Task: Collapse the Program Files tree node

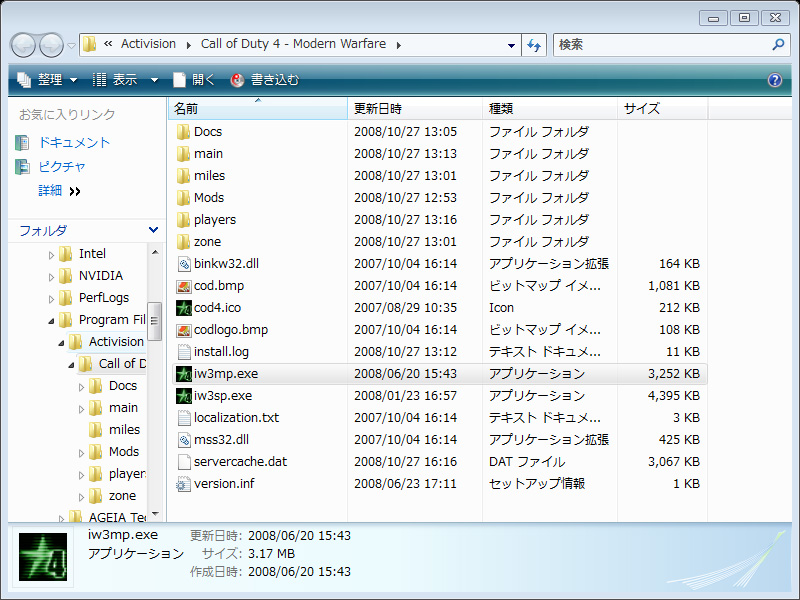Action: (52, 321)
